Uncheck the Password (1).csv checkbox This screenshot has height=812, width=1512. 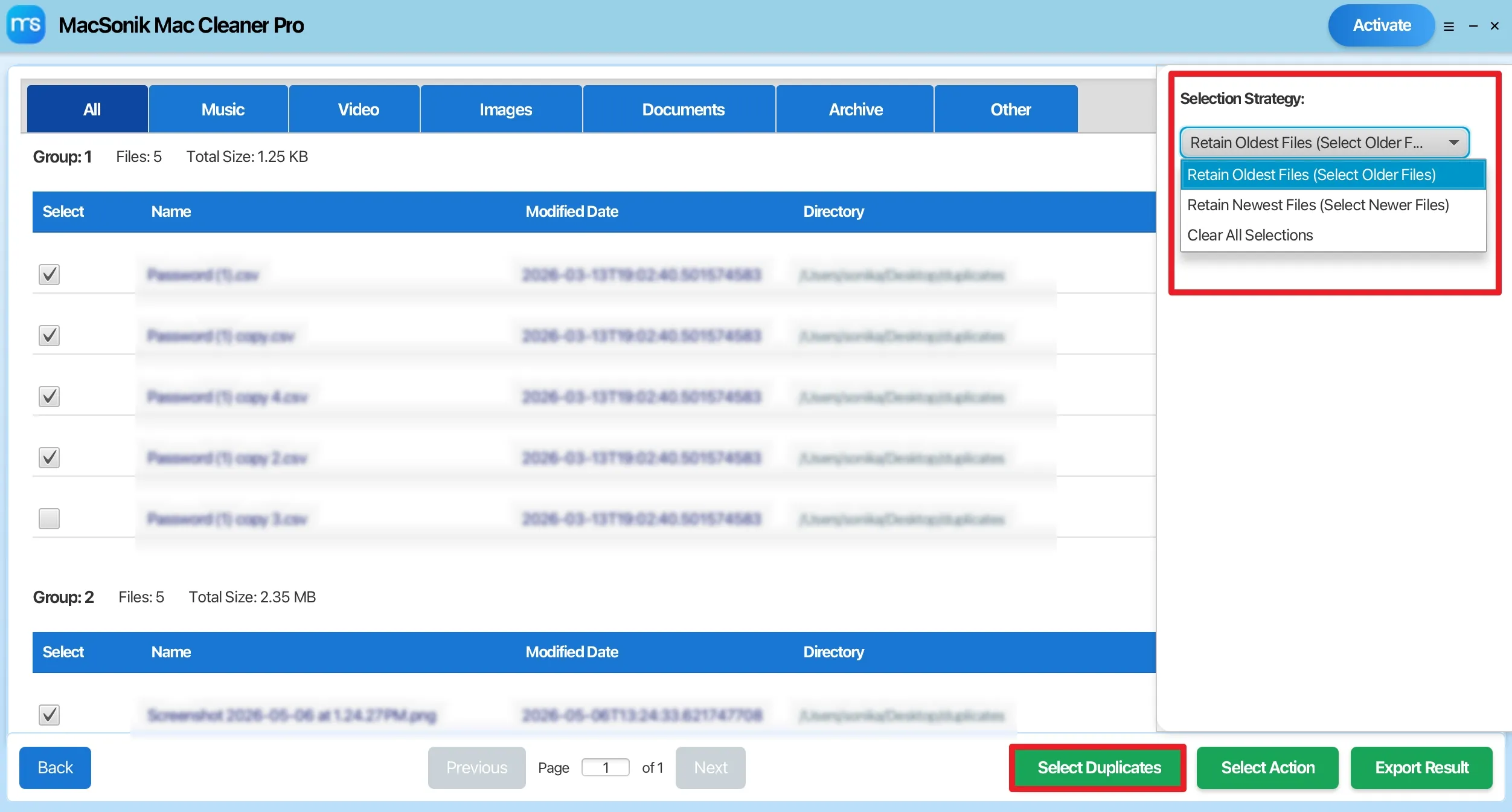49,274
